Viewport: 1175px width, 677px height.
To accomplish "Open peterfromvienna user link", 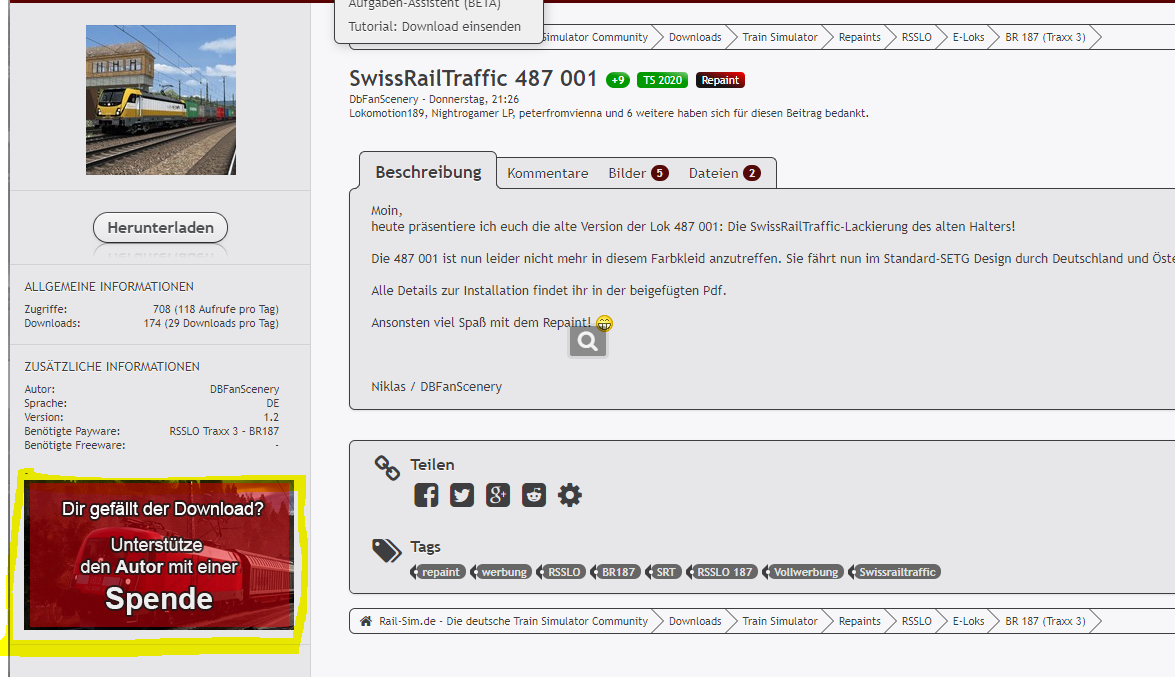I will [561, 113].
